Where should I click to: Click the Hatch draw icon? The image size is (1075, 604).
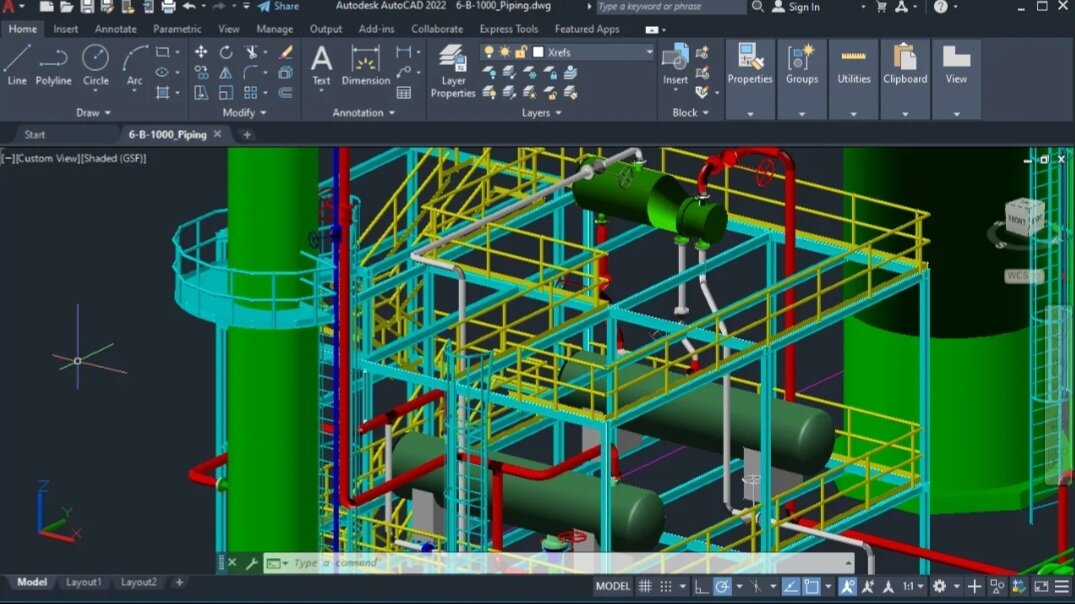(162, 93)
